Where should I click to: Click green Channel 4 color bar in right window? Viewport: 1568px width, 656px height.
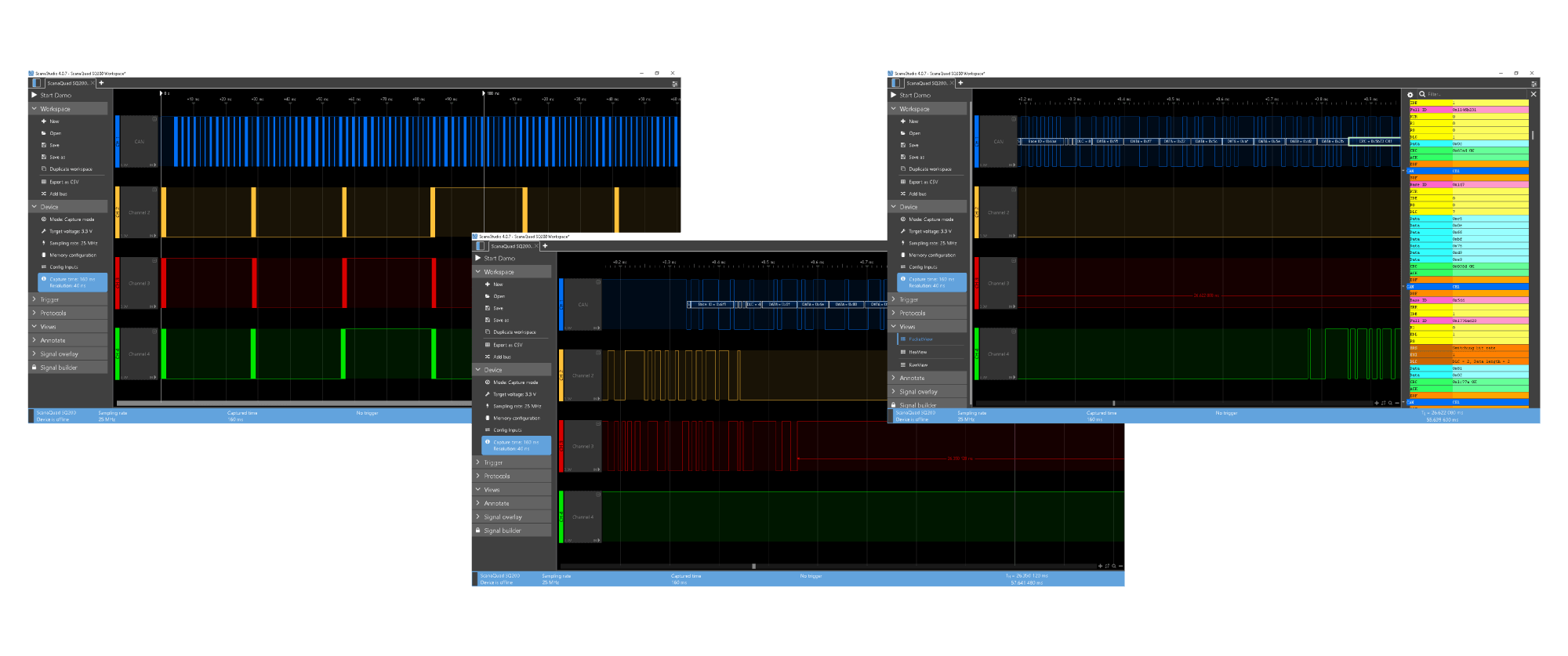click(x=977, y=353)
